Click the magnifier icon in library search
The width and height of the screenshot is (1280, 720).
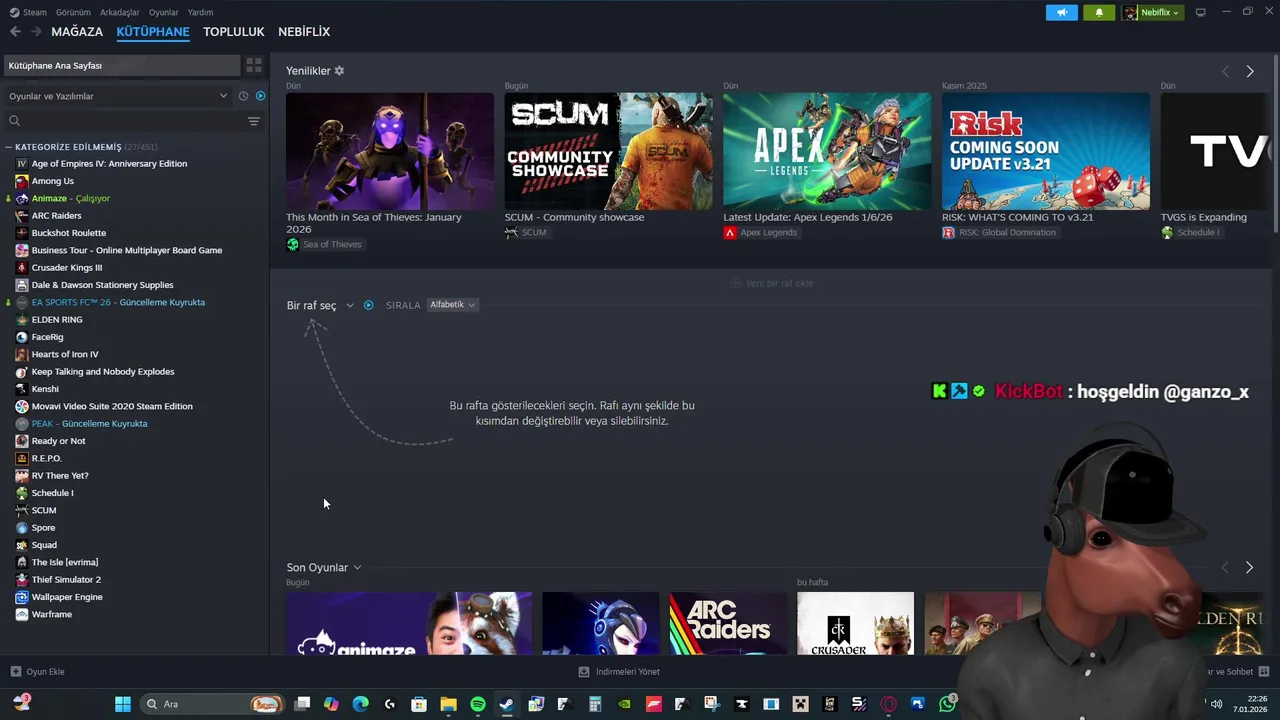click(14, 121)
